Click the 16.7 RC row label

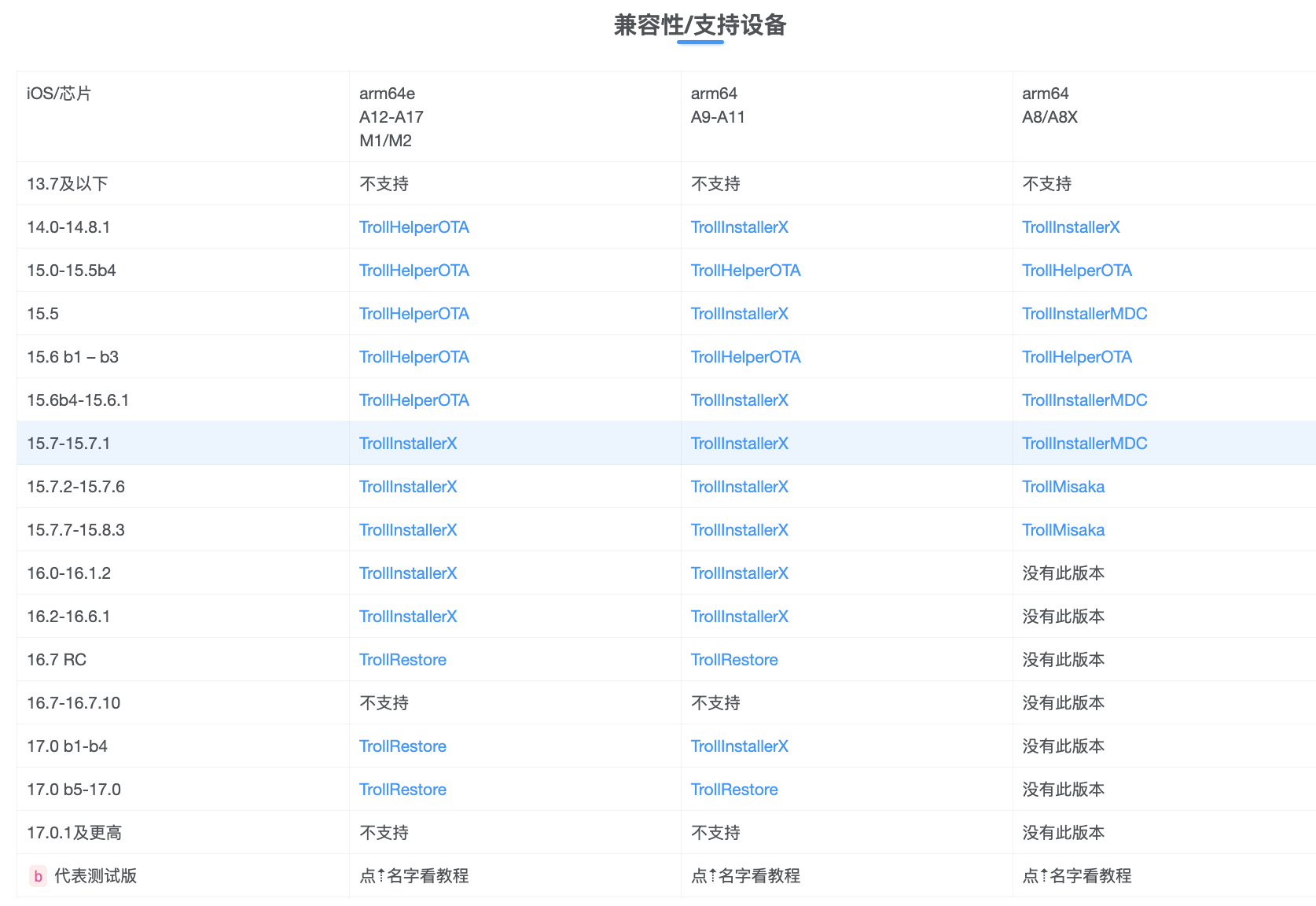tap(57, 660)
